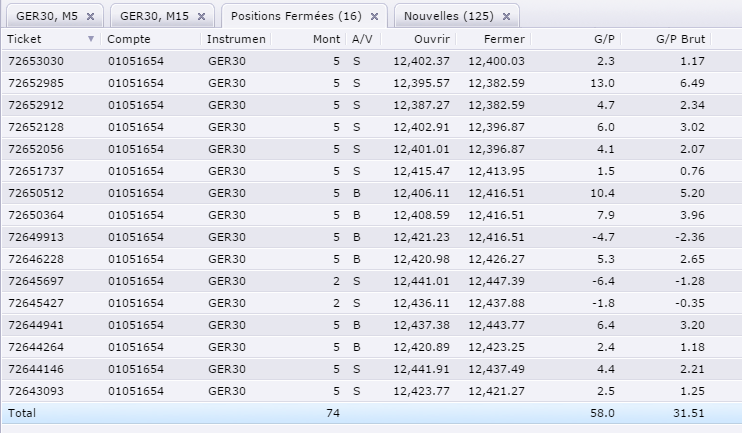Close the Positions Fermées tab

[x=374, y=17]
